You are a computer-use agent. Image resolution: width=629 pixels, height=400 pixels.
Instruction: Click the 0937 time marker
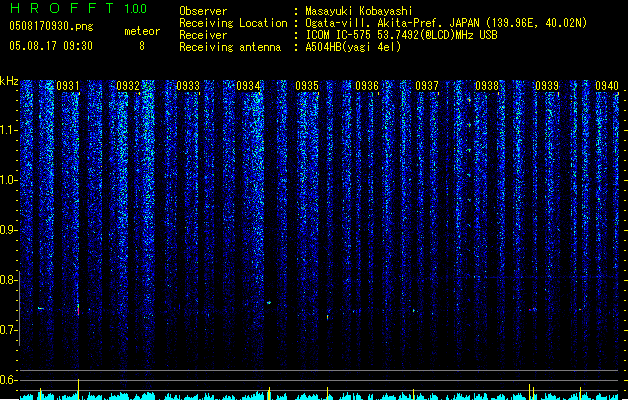(427, 86)
